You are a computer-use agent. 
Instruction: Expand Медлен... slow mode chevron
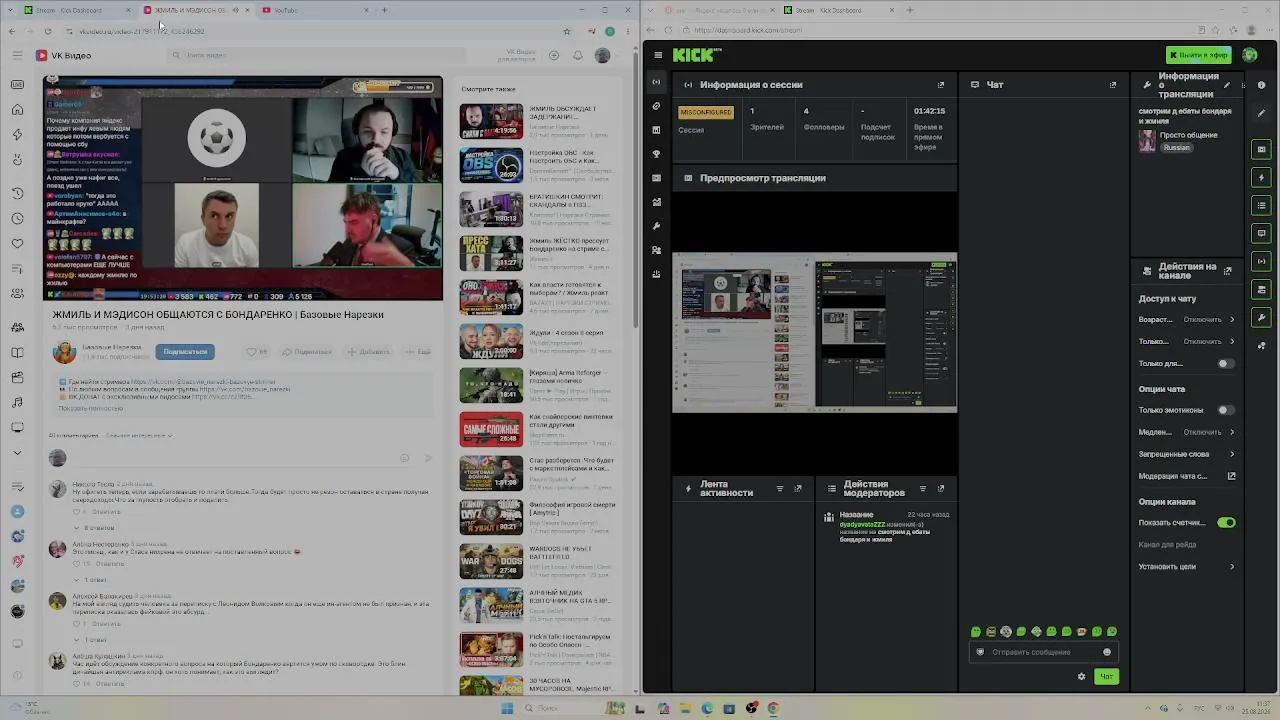pyautogui.click(x=1232, y=432)
